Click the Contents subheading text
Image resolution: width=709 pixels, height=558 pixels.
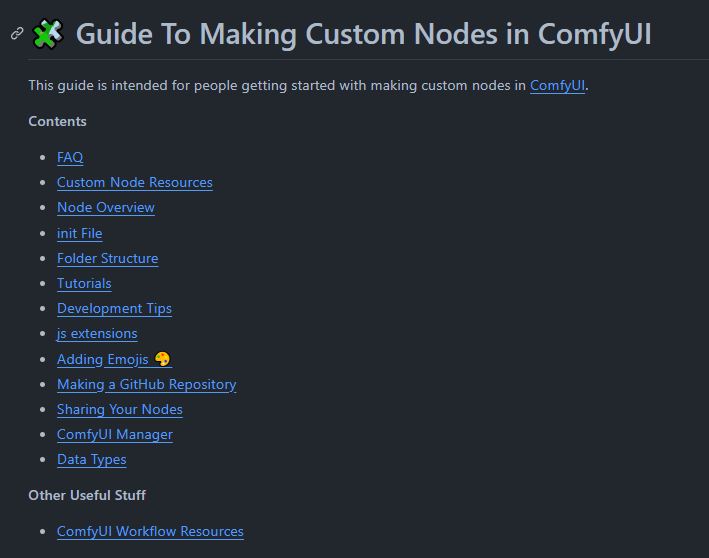57,121
